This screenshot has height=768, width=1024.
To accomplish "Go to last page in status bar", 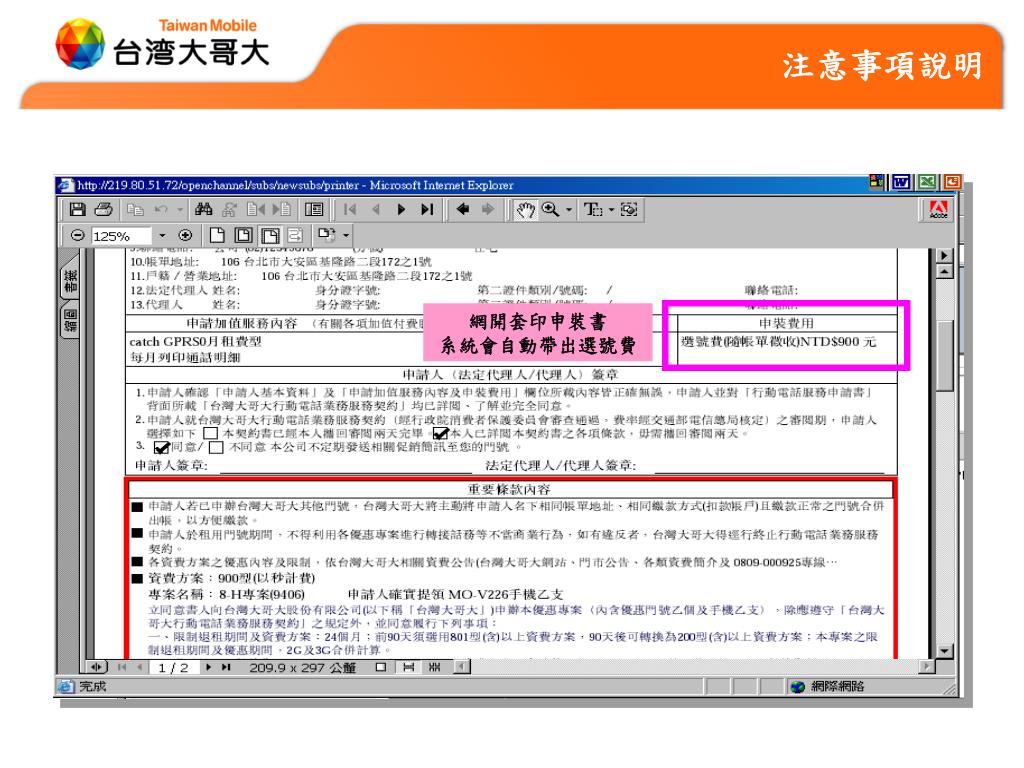I will point(226,667).
